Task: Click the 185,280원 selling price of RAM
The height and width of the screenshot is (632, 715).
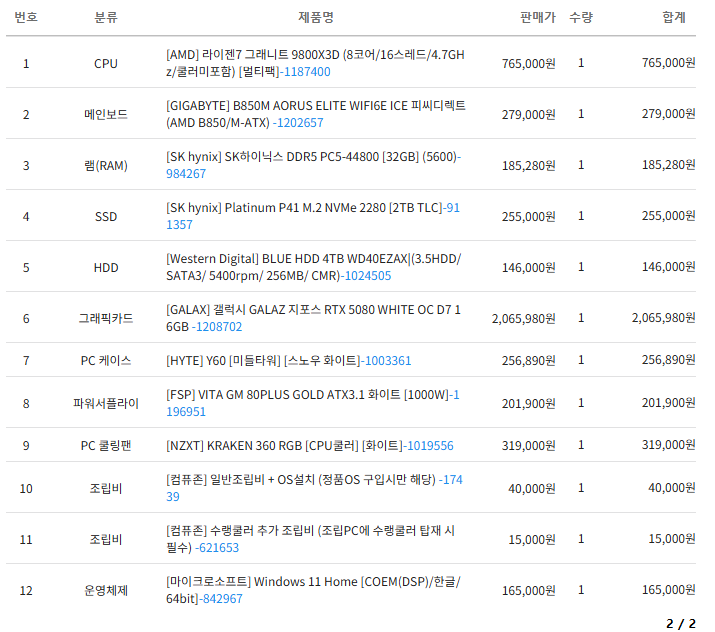Action: pyautogui.click(x=528, y=166)
